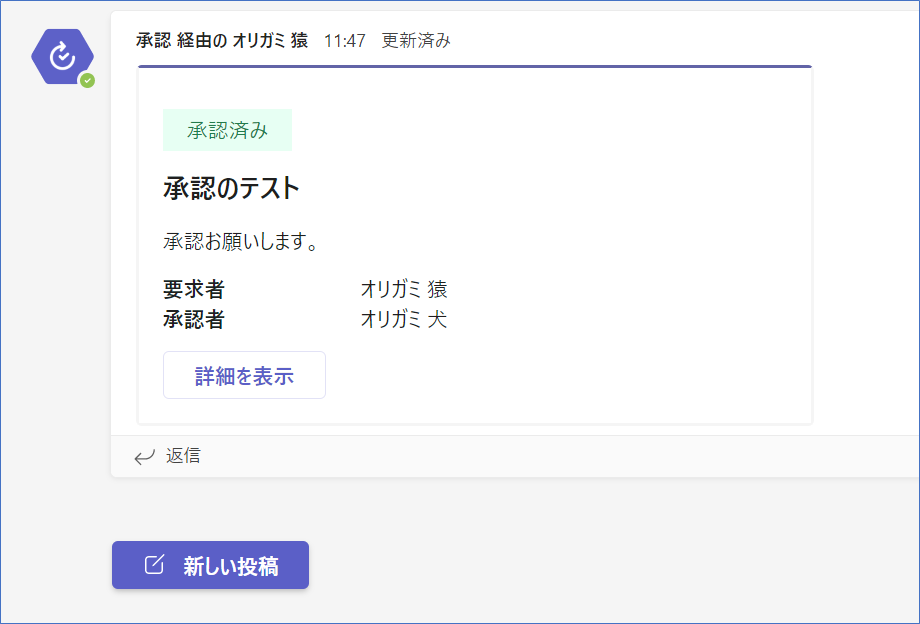The image size is (920, 624).
Task: Click the 要求者 field label
Action: (194, 290)
